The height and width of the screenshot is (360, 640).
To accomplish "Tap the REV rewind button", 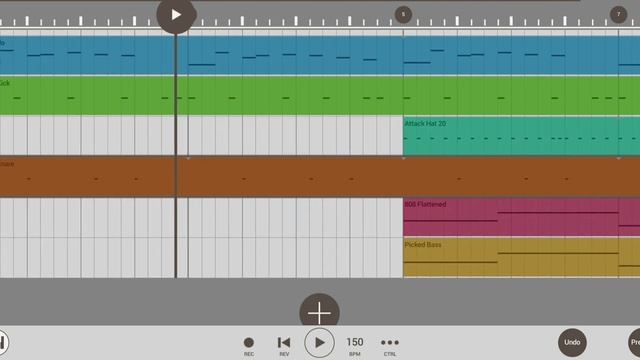I will click(x=284, y=345).
